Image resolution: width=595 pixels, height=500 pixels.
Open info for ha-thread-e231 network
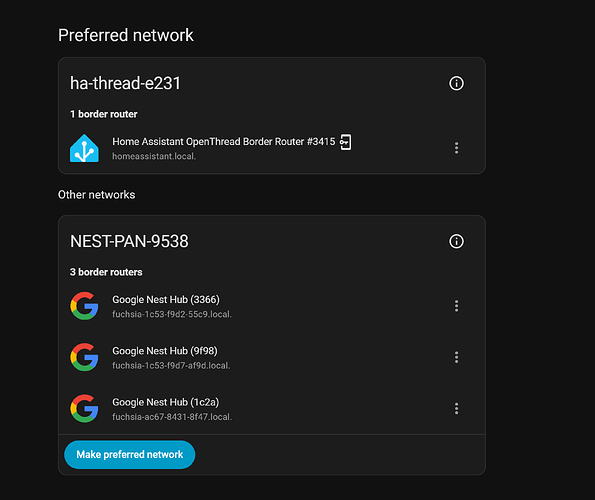(456, 83)
